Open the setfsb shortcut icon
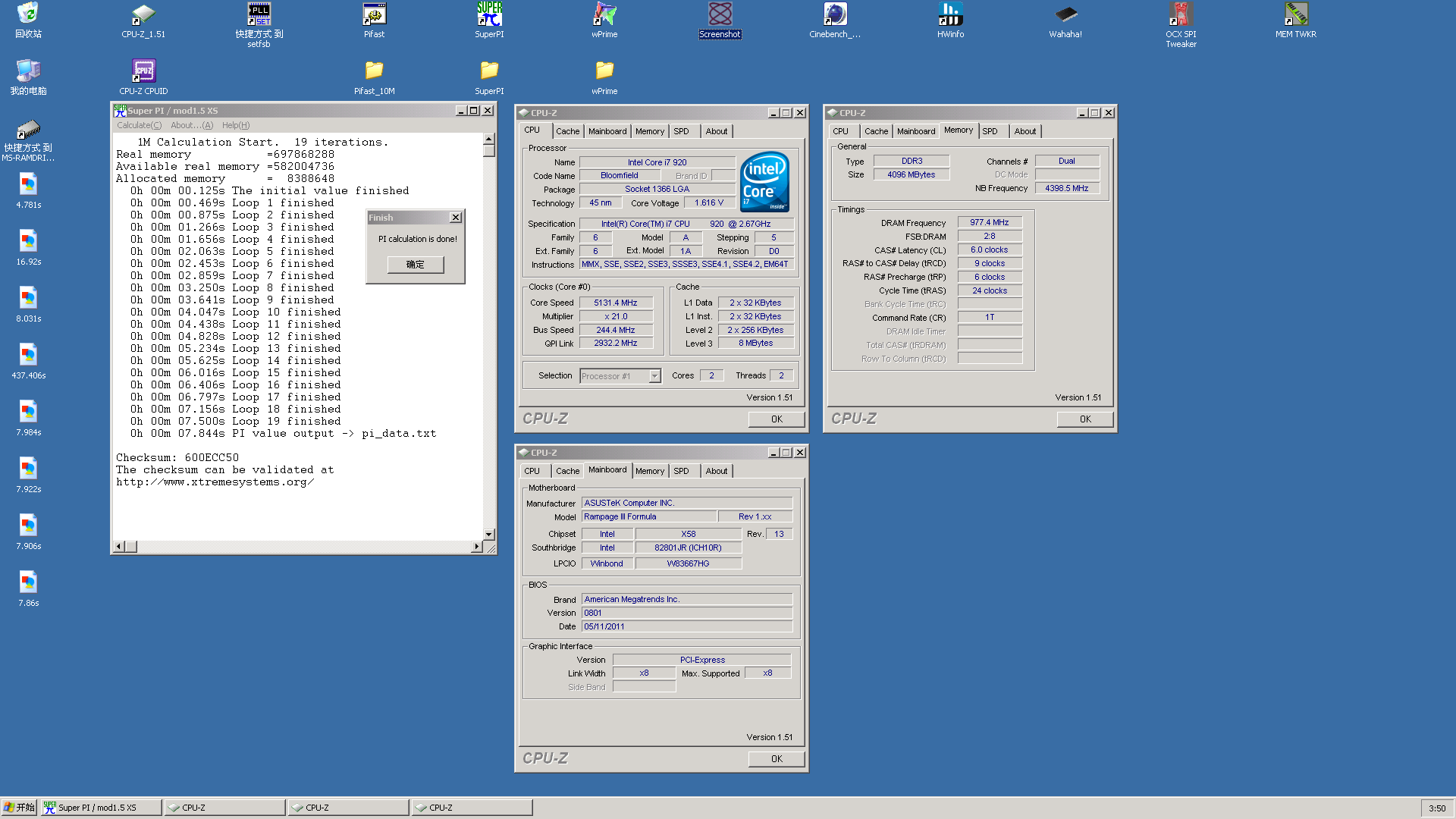1456x819 pixels. pos(259,25)
